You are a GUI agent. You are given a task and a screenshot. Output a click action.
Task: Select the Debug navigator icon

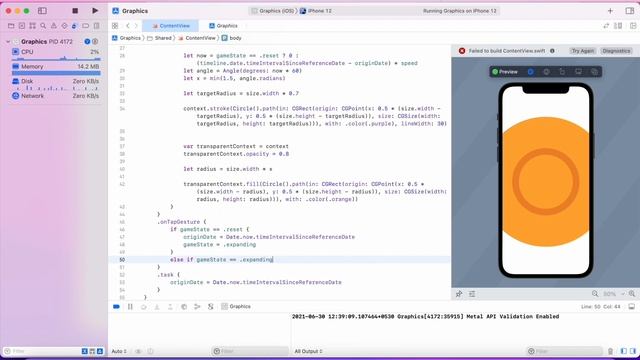[74, 26]
